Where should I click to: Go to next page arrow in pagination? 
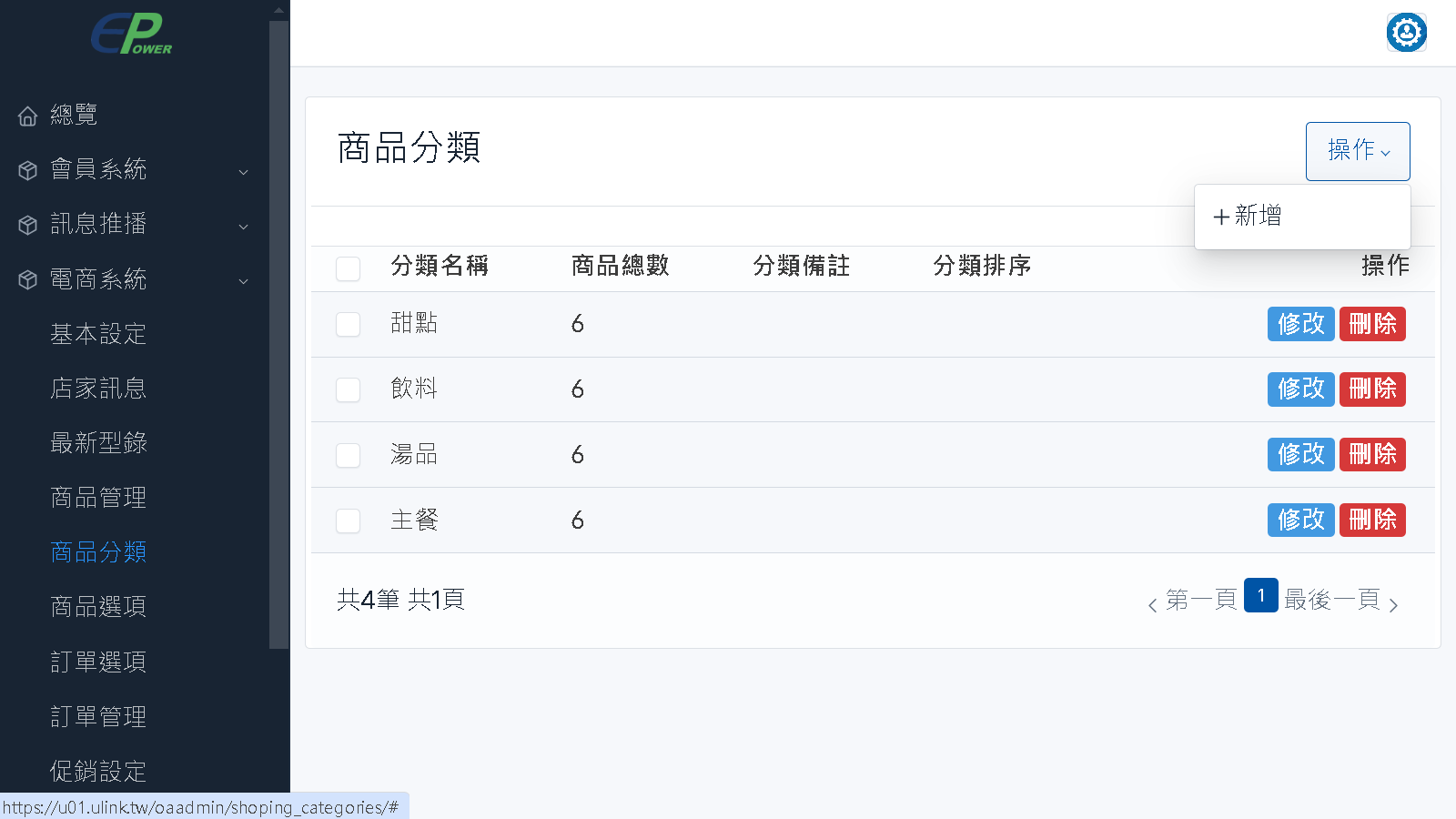click(x=1393, y=604)
